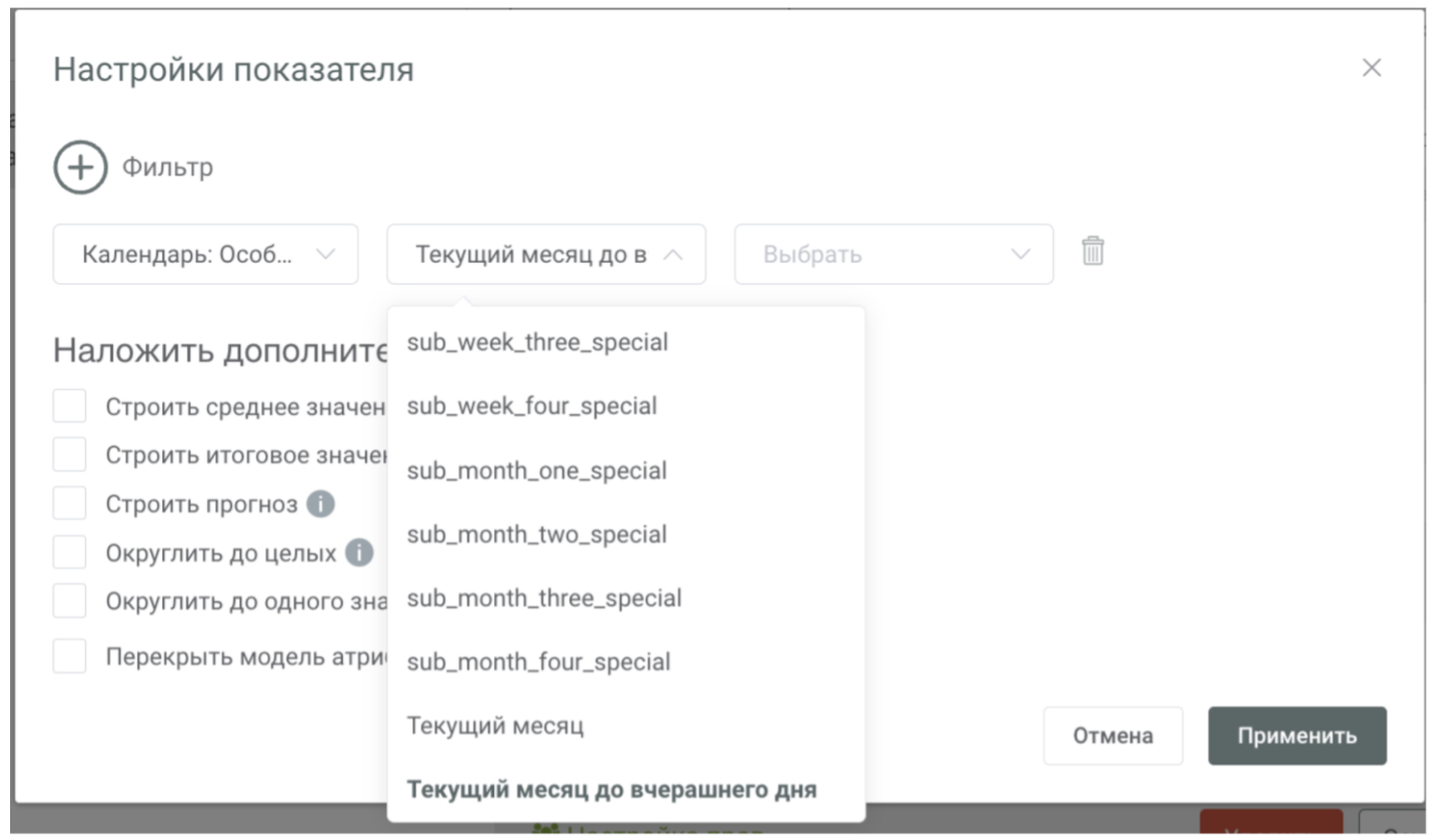Select sub_week_three_special from the list
This screenshot has width=1435, height=840.
pyautogui.click(x=537, y=343)
